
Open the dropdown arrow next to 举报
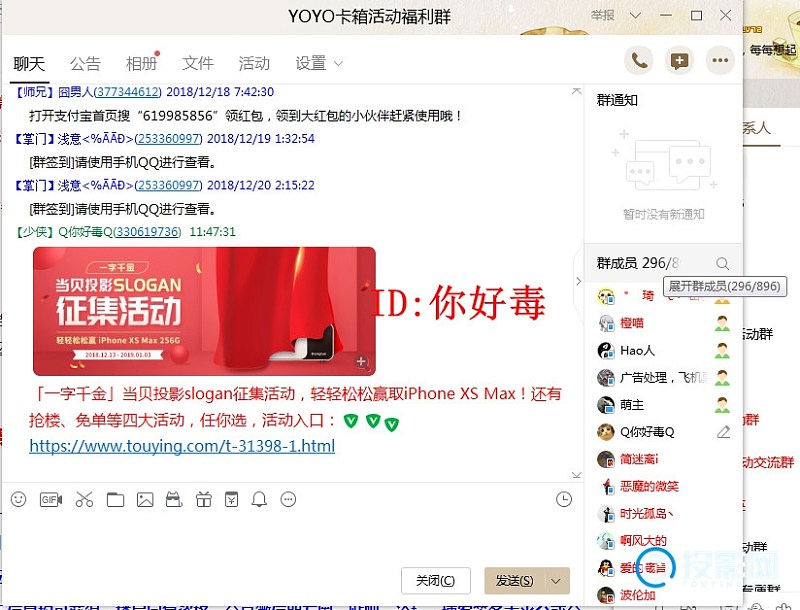[635, 16]
